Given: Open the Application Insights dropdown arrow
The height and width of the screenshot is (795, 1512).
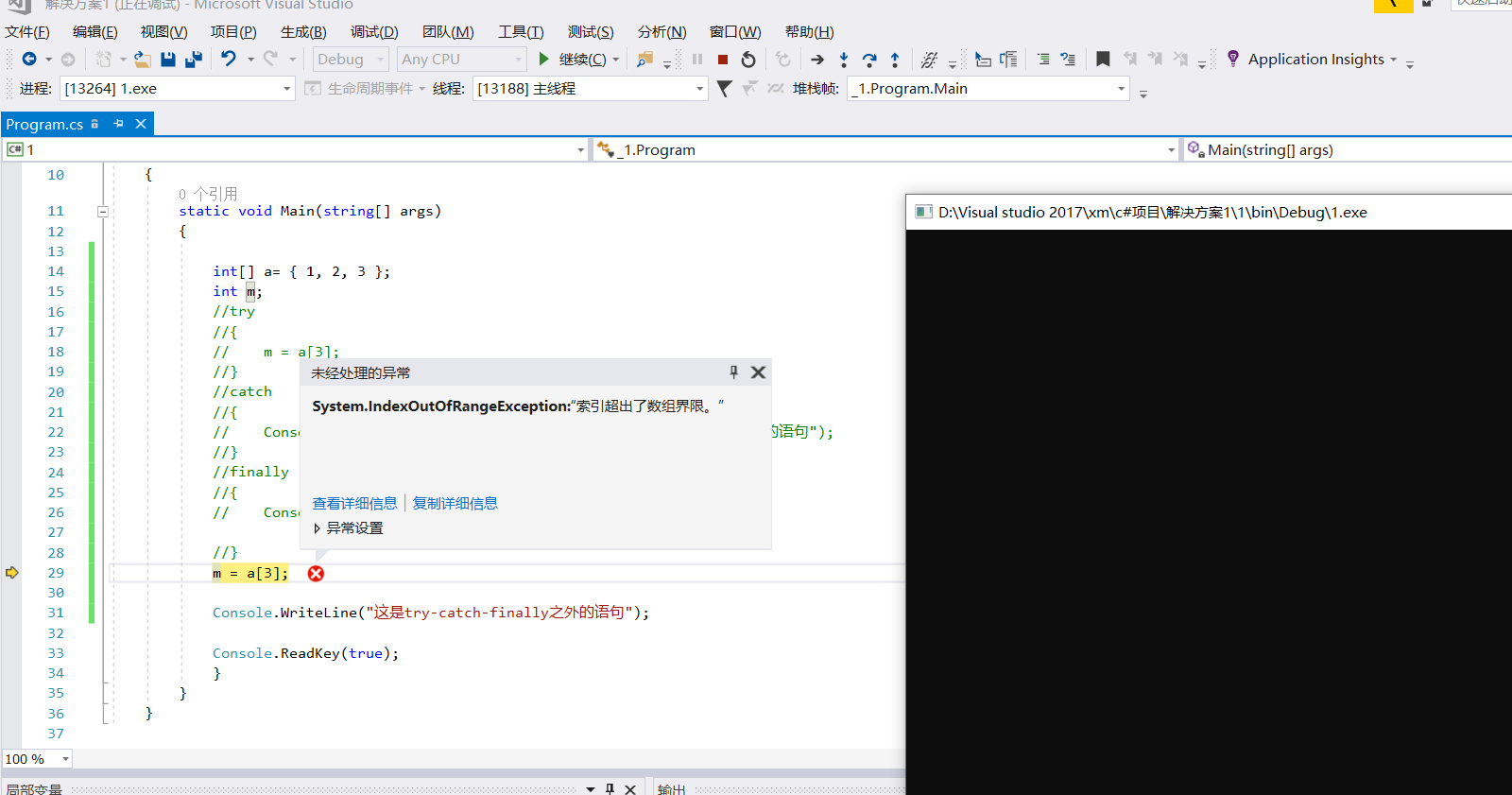Looking at the screenshot, I should [x=1393, y=60].
